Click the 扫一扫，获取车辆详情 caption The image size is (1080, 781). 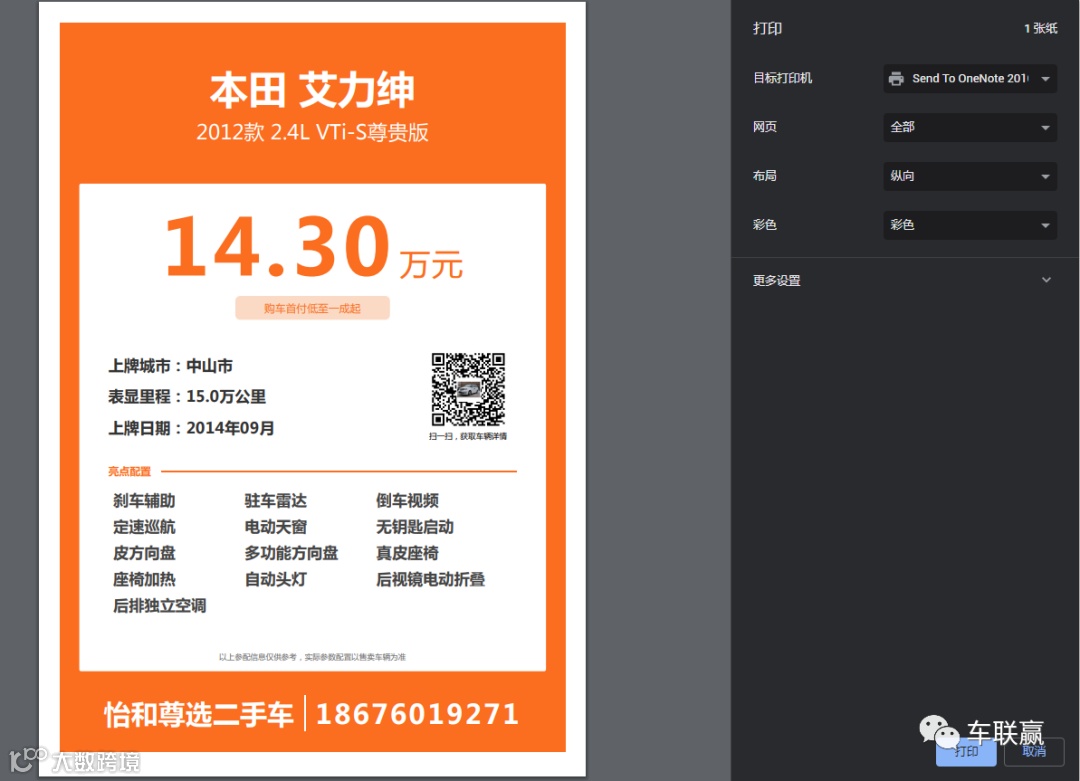point(468,436)
